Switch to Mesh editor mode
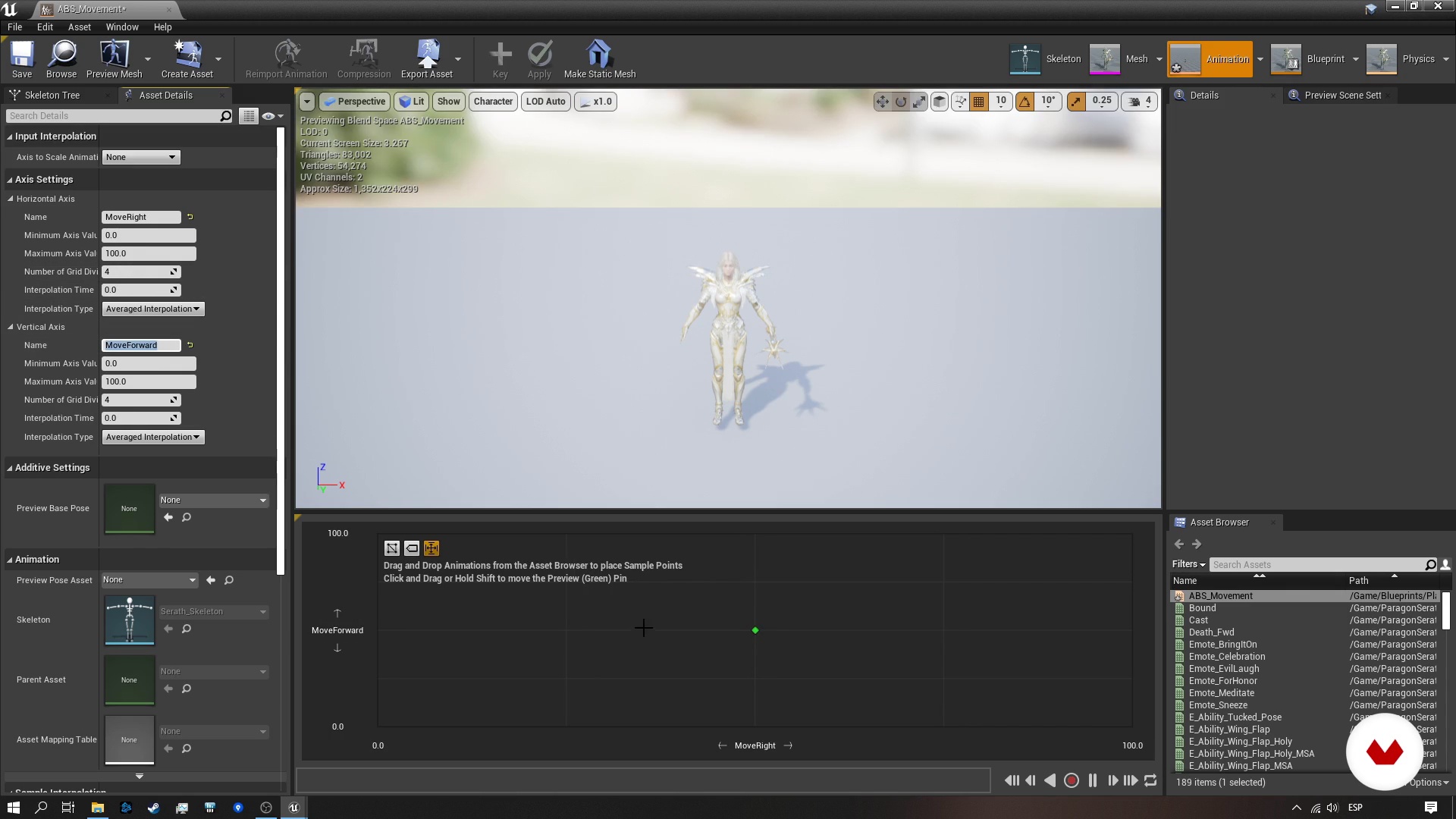The image size is (1456, 819). tap(1119, 59)
